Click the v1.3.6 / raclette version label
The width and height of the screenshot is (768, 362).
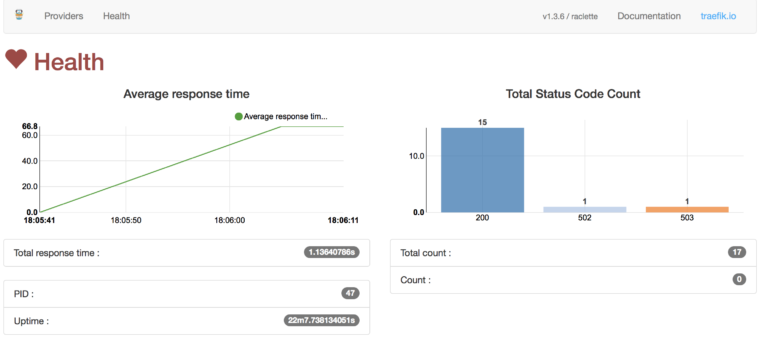tap(570, 16)
